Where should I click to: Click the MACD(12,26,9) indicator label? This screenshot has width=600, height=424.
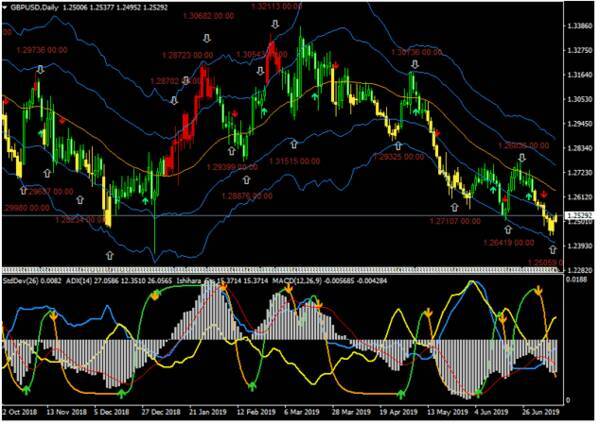[x=297, y=281]
